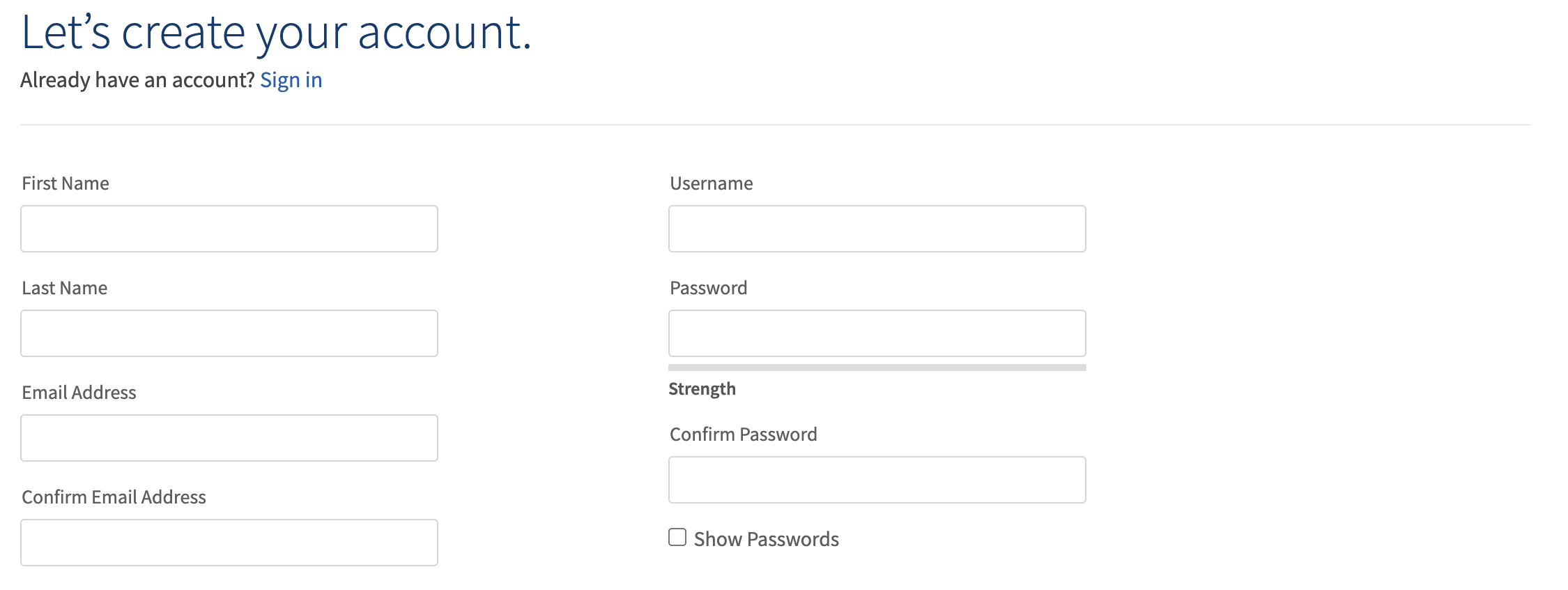Screen dimensions: 1568x590
Task: Click the Confirm Email Address label
Action: click(x=114, y=497)
